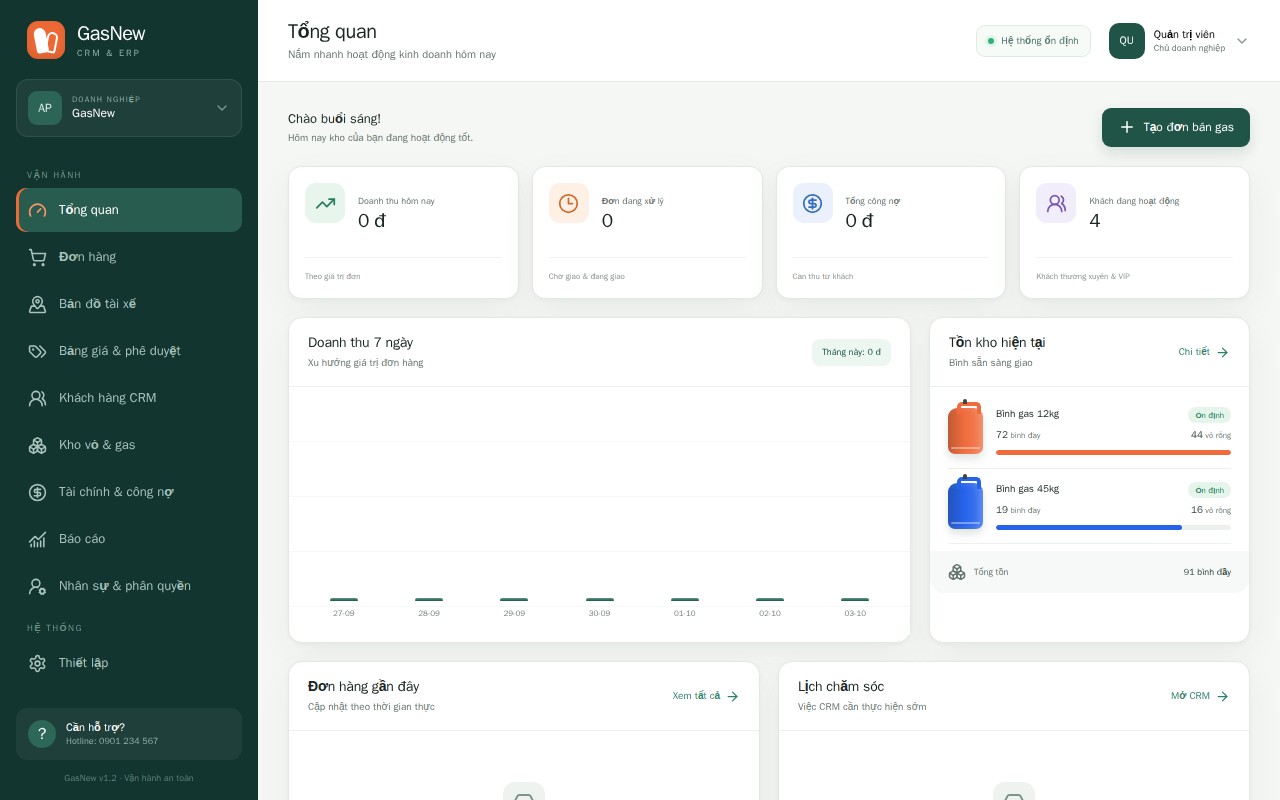
Task: Click the Bản đồ tài xế pin icon
Action: pos(38,304)
